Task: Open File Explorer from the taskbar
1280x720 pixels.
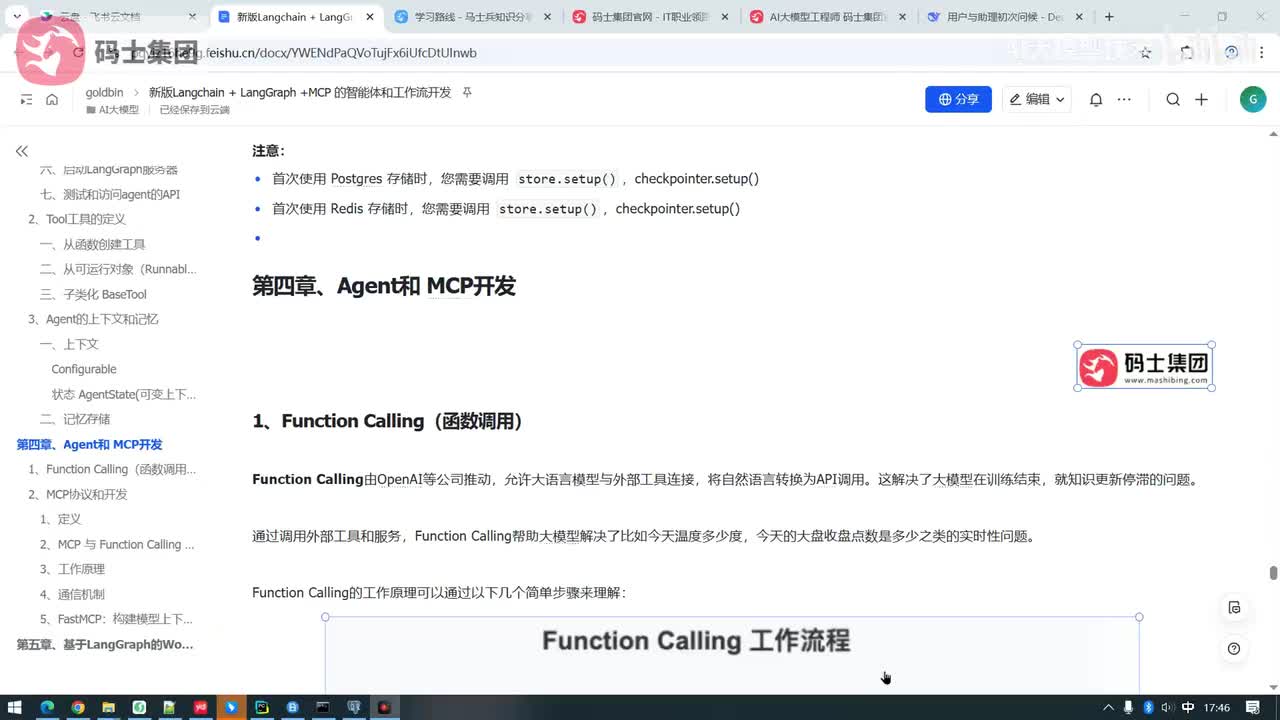Action: coord(109,707)
